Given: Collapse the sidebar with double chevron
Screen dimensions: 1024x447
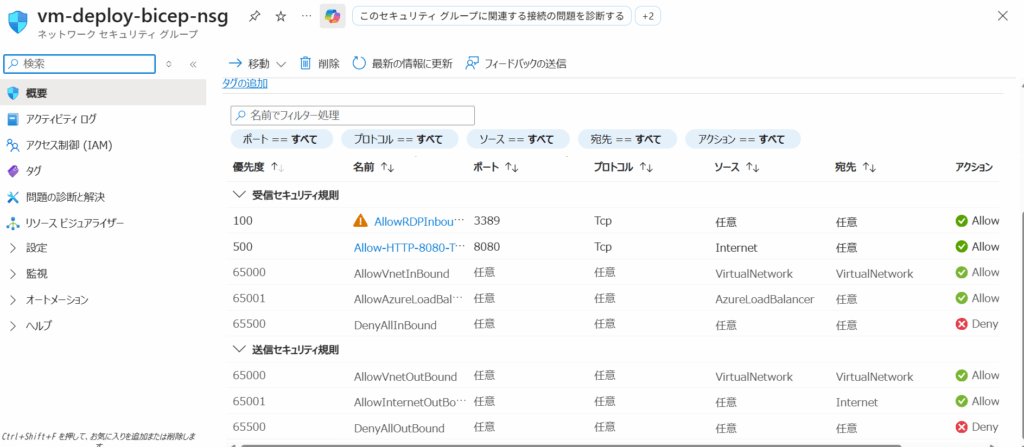Looking at the screenshot, I should point(193,63).
